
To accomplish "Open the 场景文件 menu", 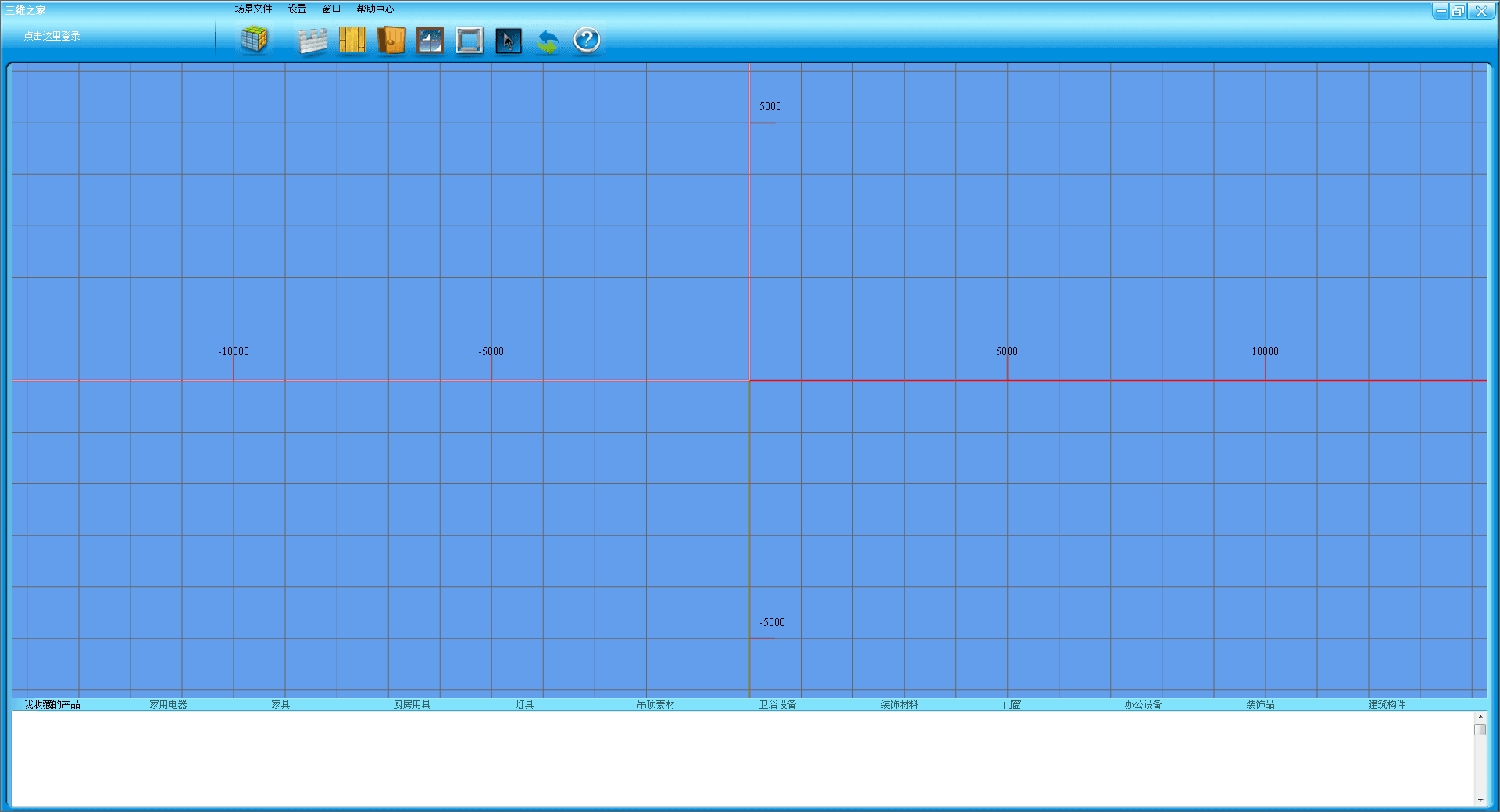I will 253,9.
